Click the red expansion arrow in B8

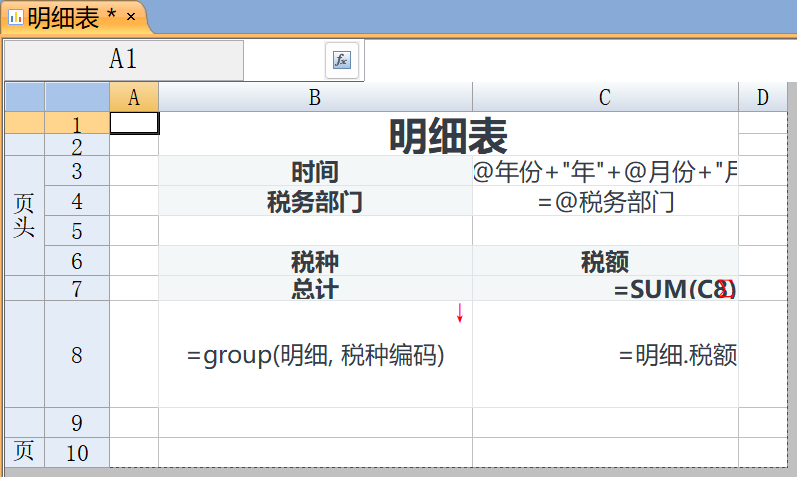(460, 313)
